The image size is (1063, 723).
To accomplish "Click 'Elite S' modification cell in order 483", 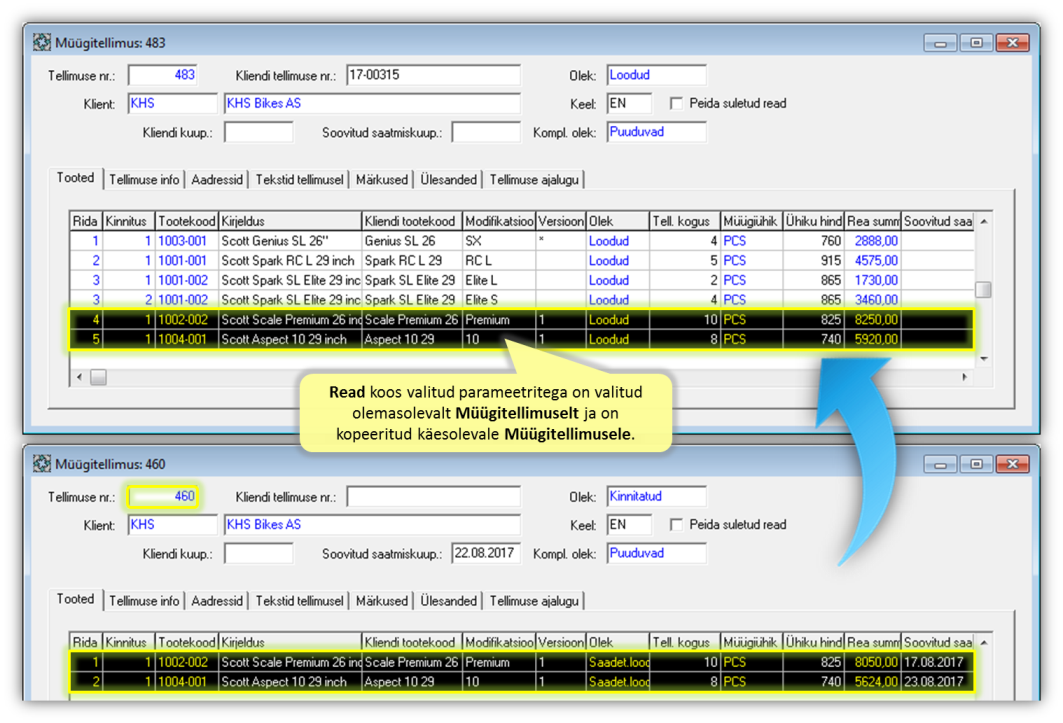I will point(499,300).
